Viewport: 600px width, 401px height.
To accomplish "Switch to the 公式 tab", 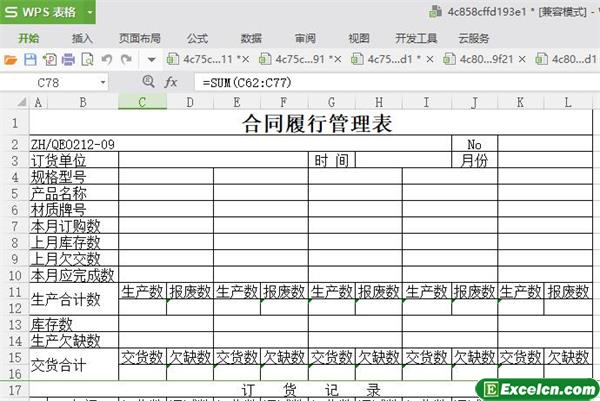I will 197,38.
